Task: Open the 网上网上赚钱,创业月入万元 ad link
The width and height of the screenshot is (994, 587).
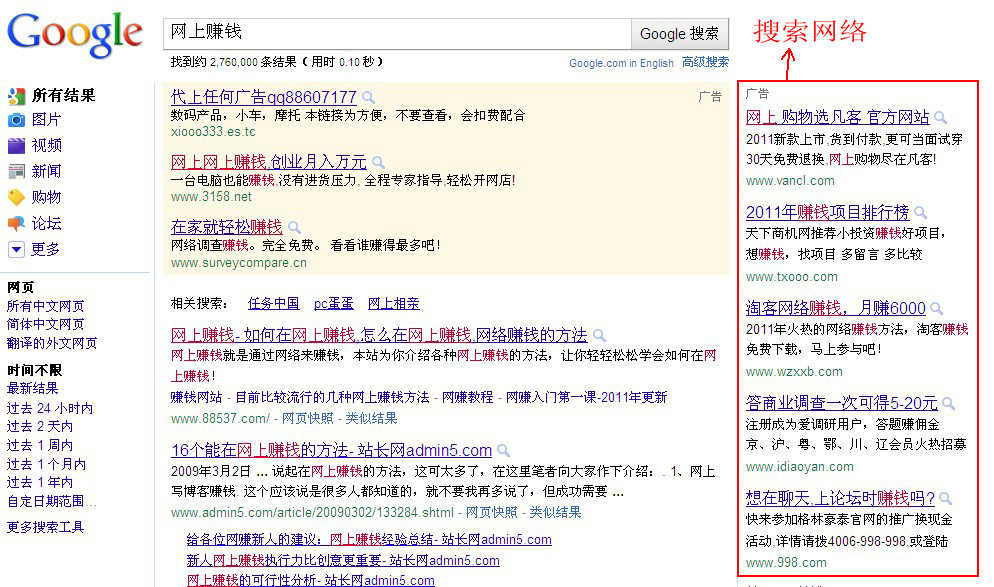Action: point(269,162)
